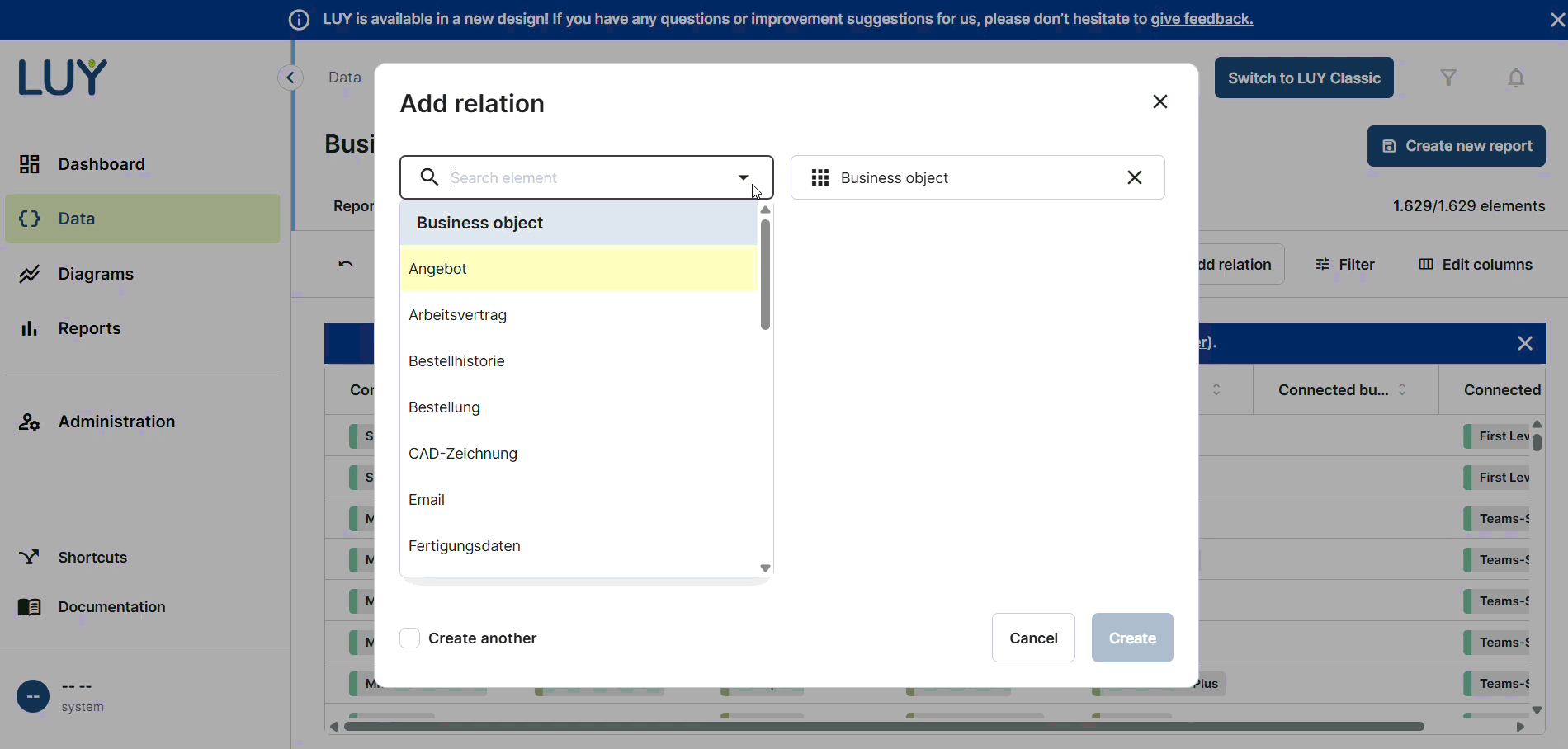The image size is (1568, 749).
Task: Select Angebot from the element list
Action: tap(438, 268)
